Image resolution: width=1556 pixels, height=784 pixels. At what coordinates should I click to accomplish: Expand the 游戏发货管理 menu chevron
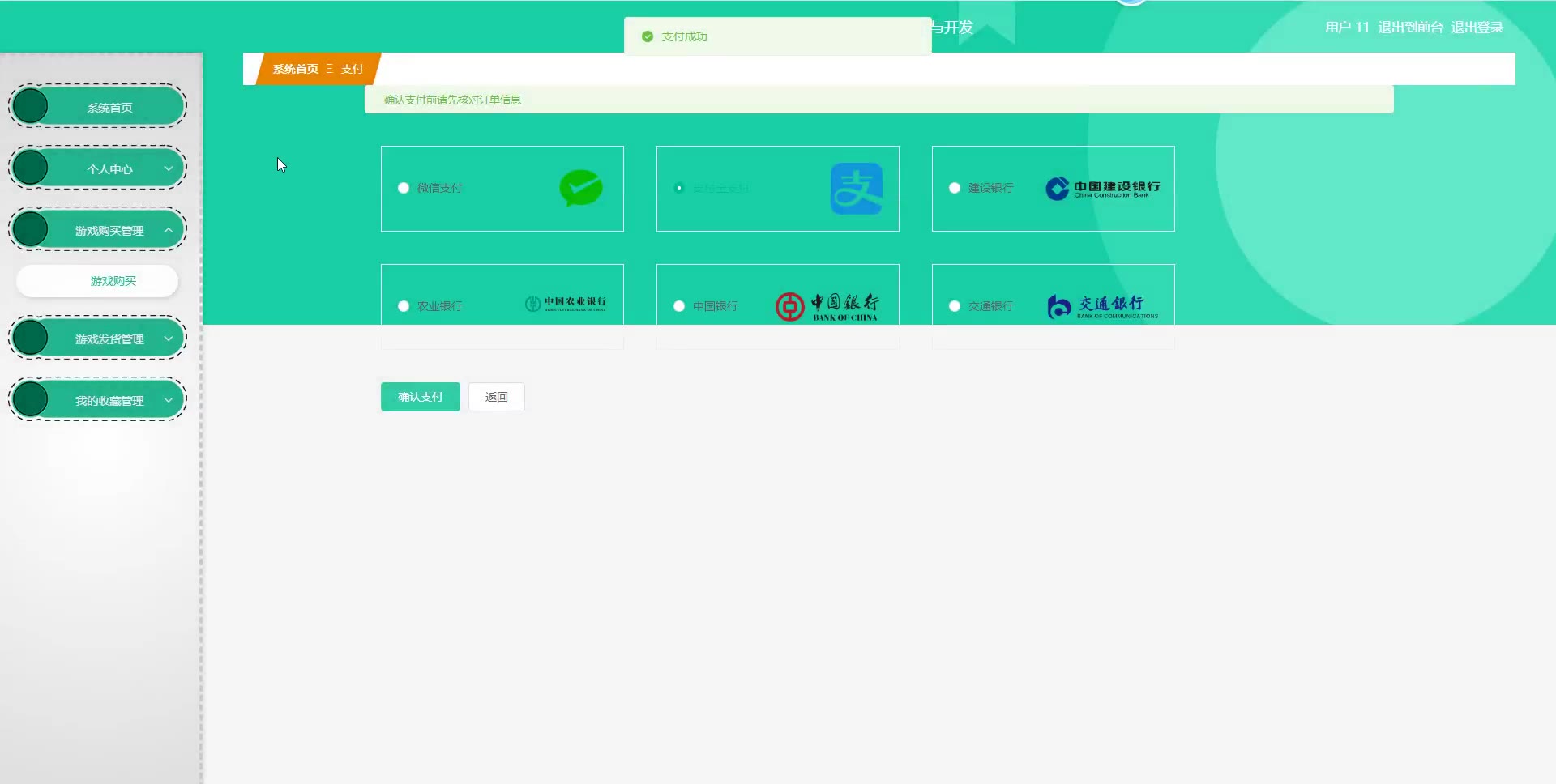coord(169,339)
